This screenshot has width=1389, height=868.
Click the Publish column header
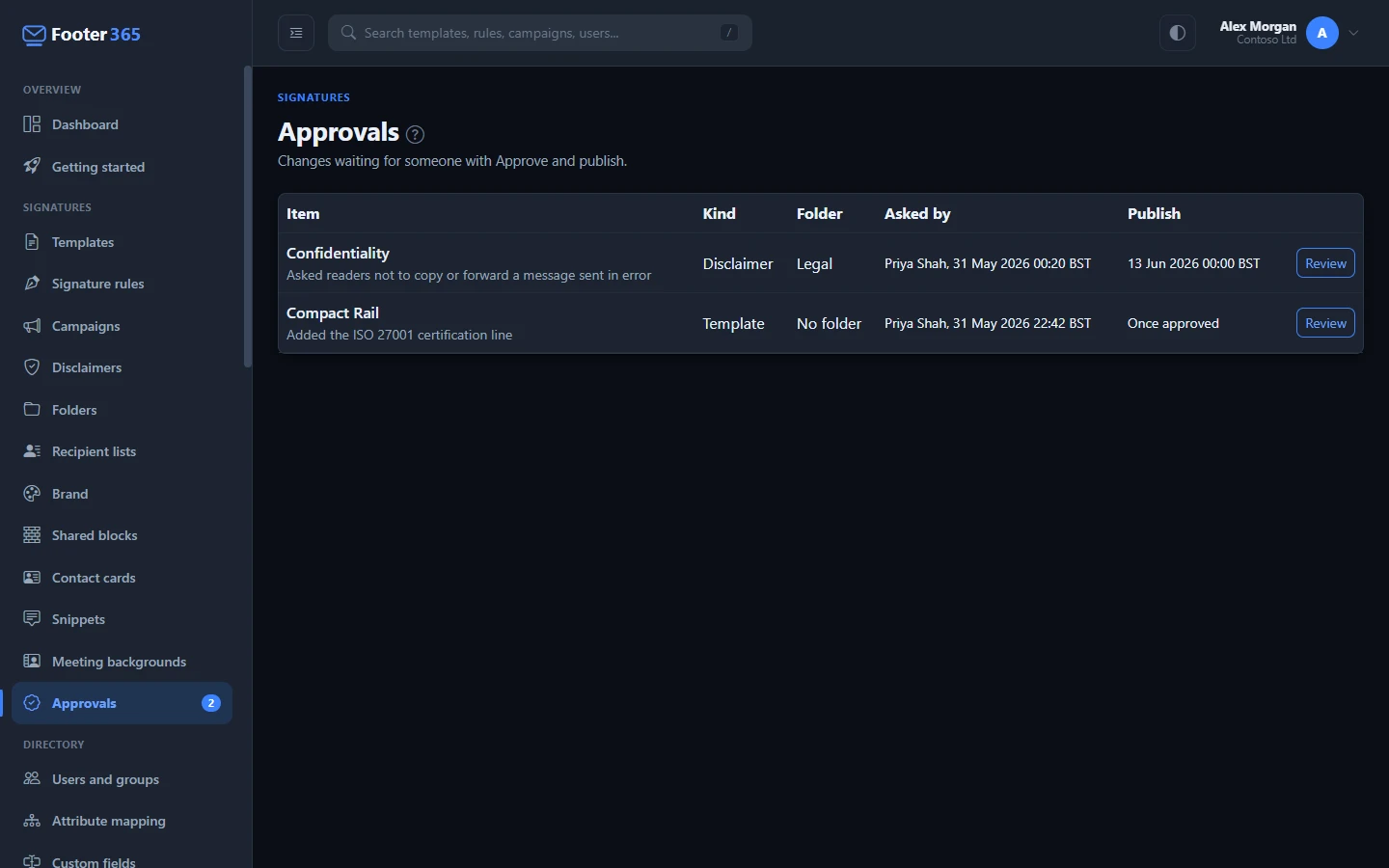click(x=1154, y=214)
